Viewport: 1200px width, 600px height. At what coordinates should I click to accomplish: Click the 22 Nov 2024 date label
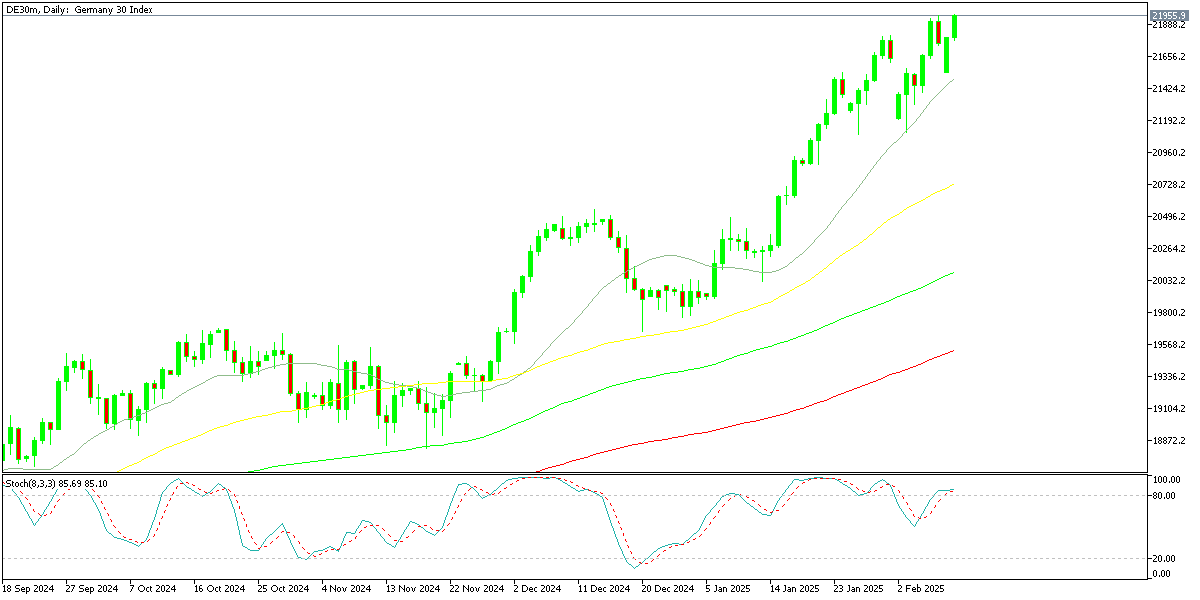475,589
